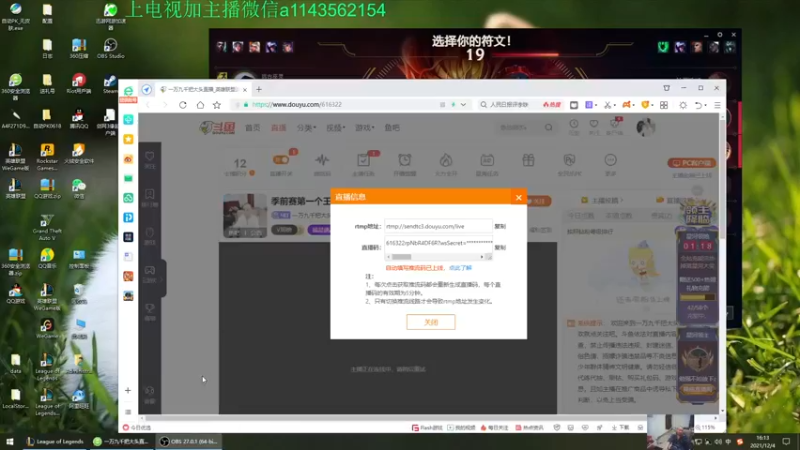Viewport: 800px width, 450px height.
Task: Click the yellow shield security icon
Action: pos(645,105)
